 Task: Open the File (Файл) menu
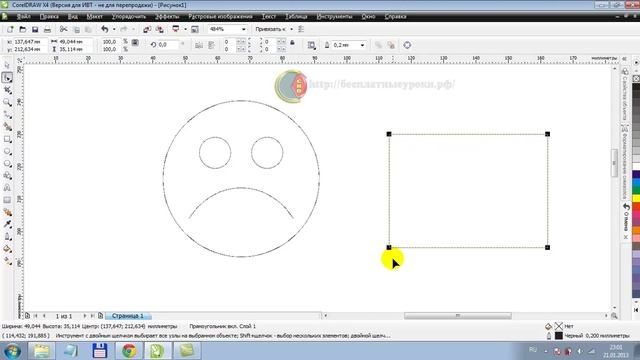[24, 17]
